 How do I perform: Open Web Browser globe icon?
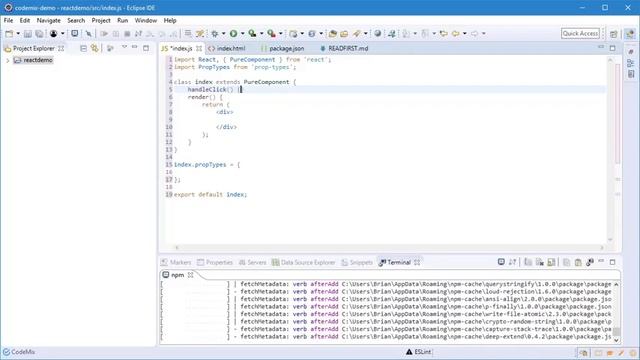click(x=378, y=33)
